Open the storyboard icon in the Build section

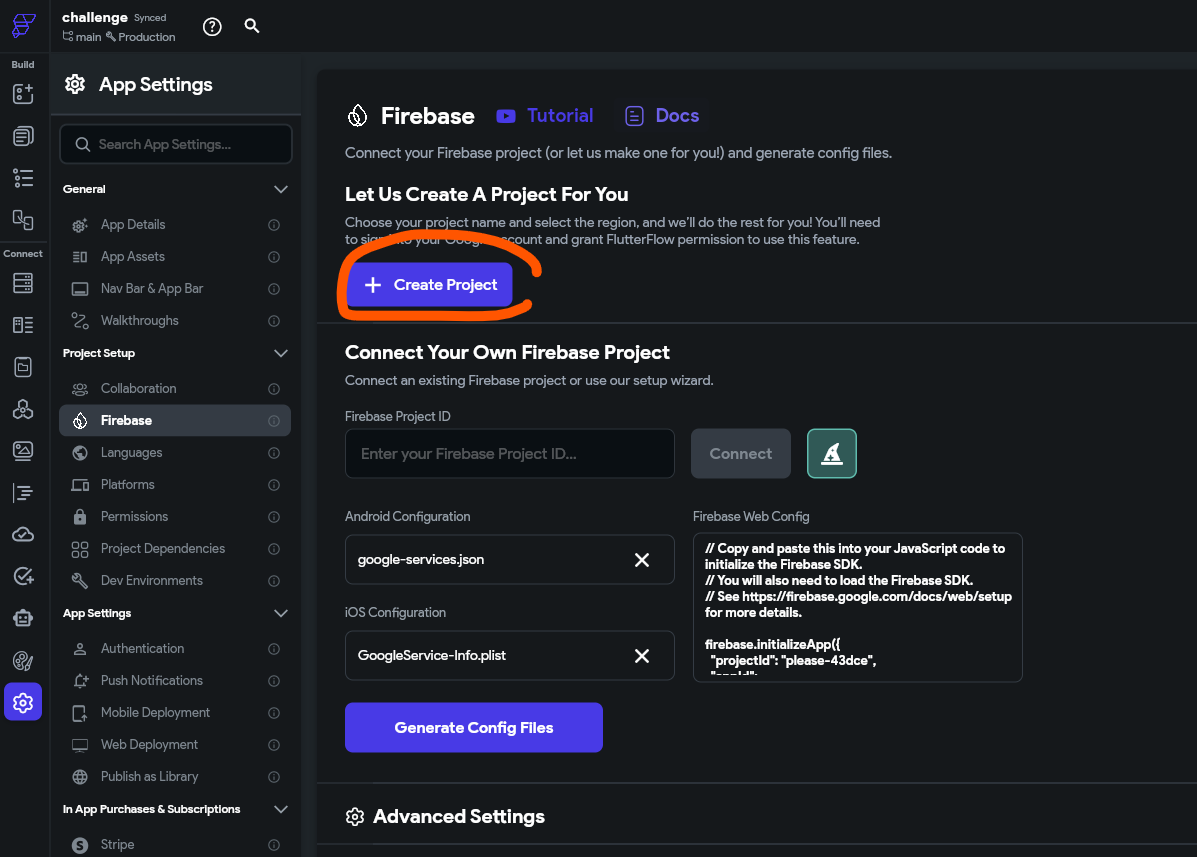pyautogui.click(x=23, y=220)
